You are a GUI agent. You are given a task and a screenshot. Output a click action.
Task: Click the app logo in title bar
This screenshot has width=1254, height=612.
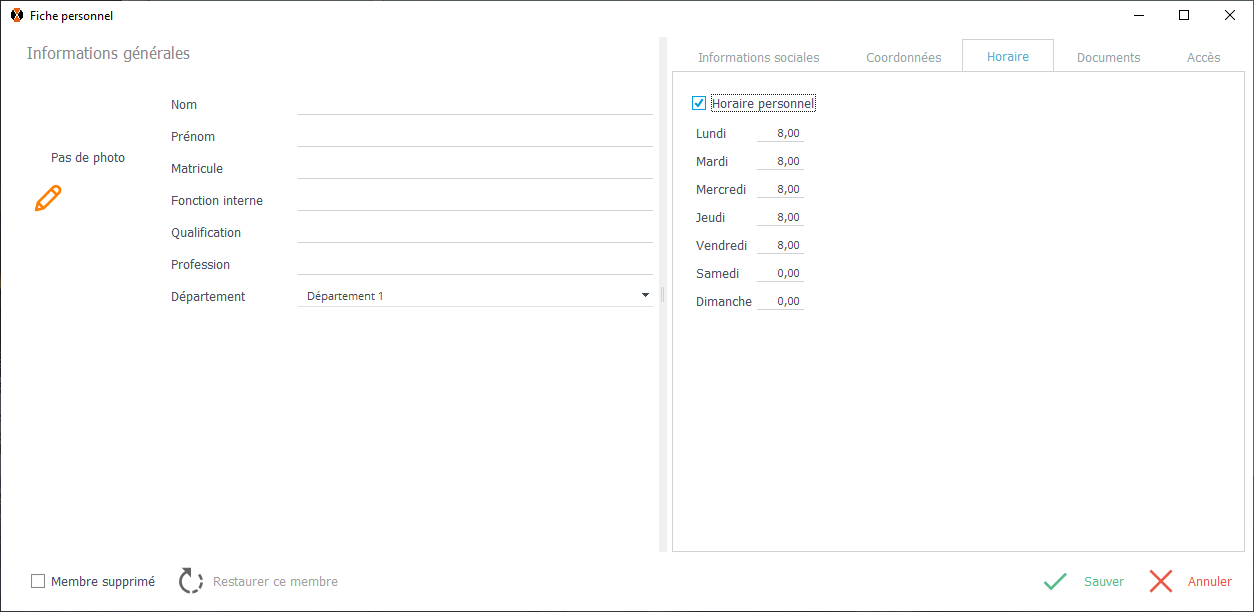pyautogui.click(x=16, y=15)
